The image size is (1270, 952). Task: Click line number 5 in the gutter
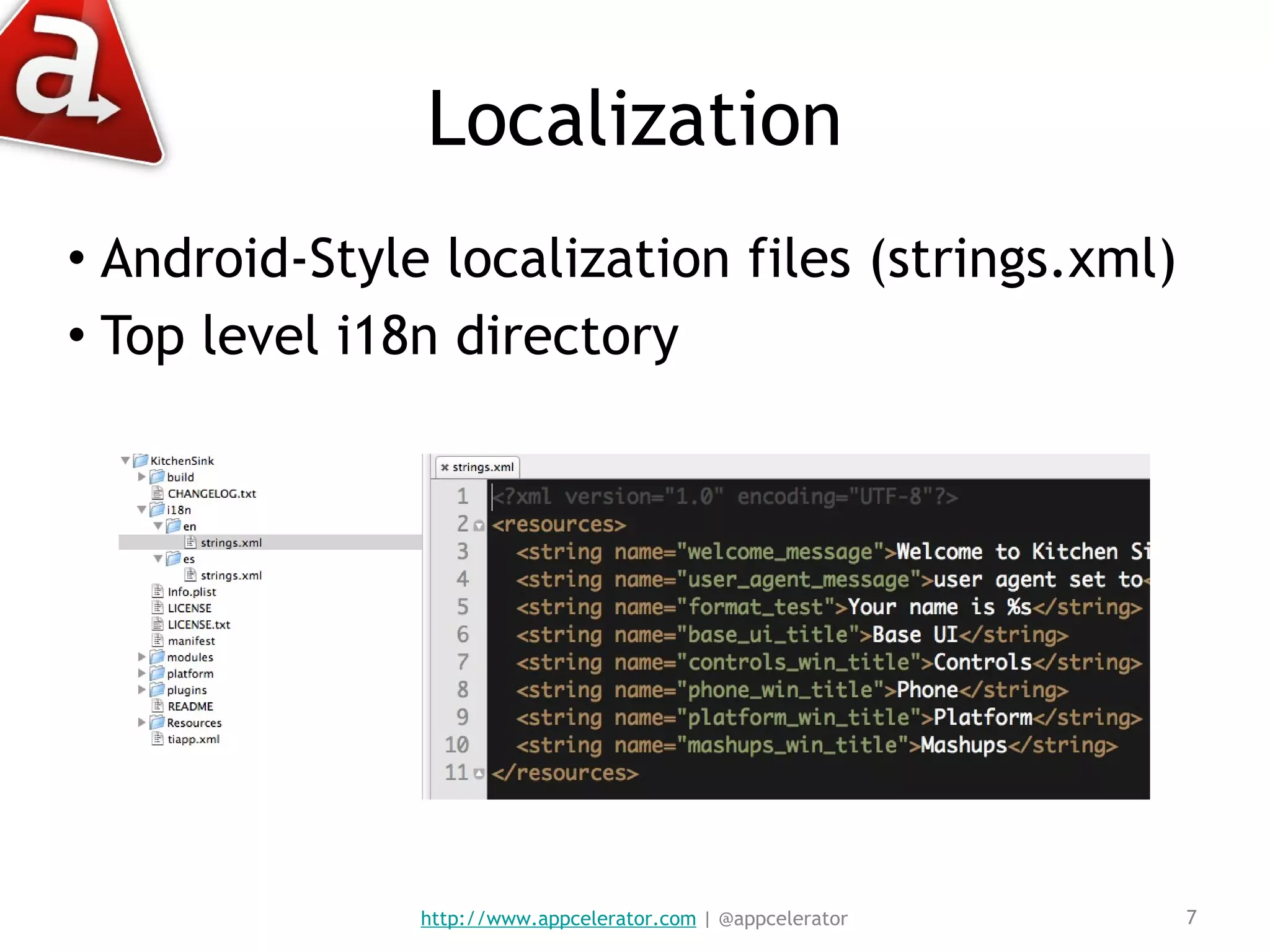click(463, 606)
